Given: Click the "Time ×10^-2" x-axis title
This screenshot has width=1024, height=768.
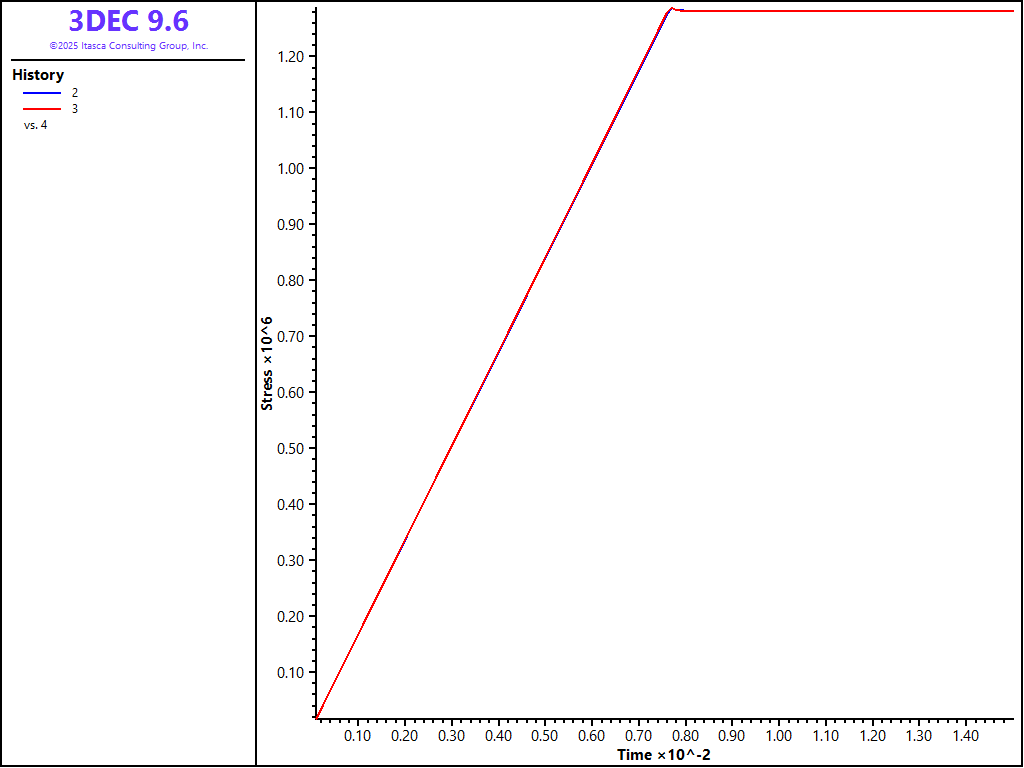Looking at the screenshot, I should click(663, 755).
